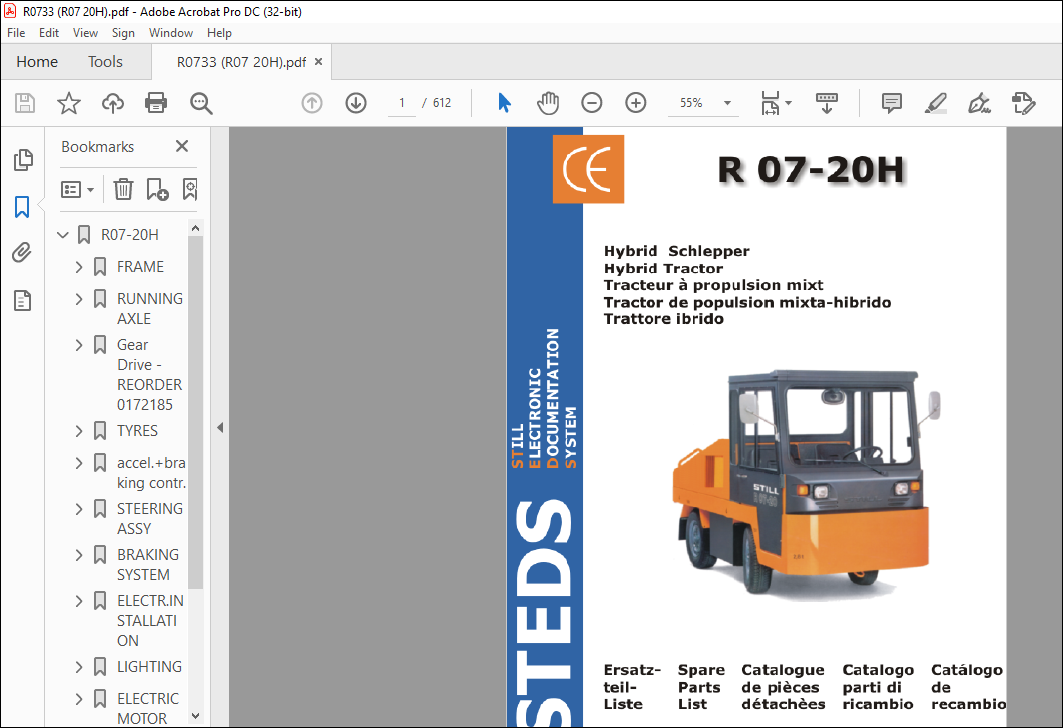
Task: Expand the FRAME bookmark
Action: 79,267
